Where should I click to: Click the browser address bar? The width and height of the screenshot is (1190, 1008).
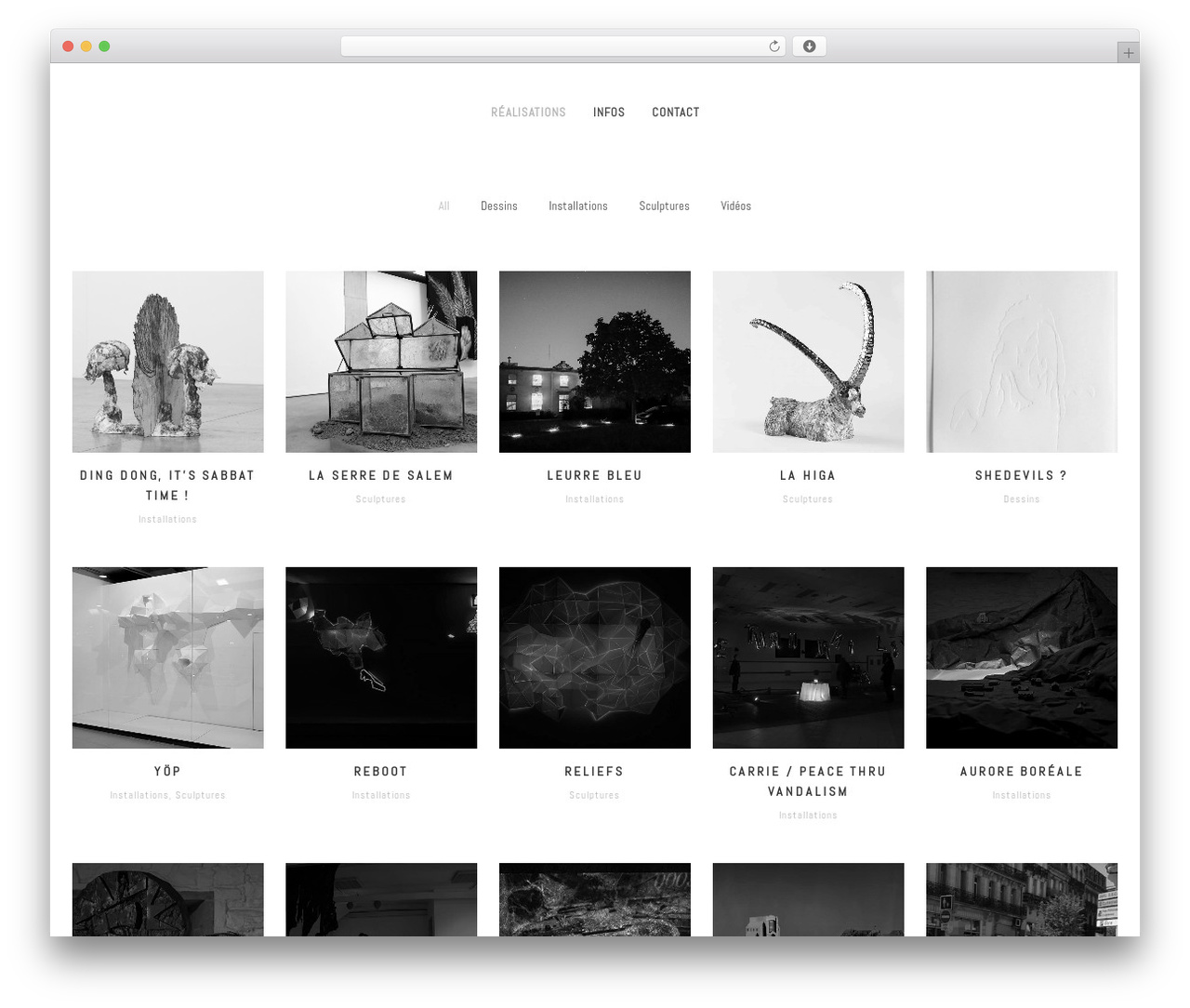tap(562, 46)
